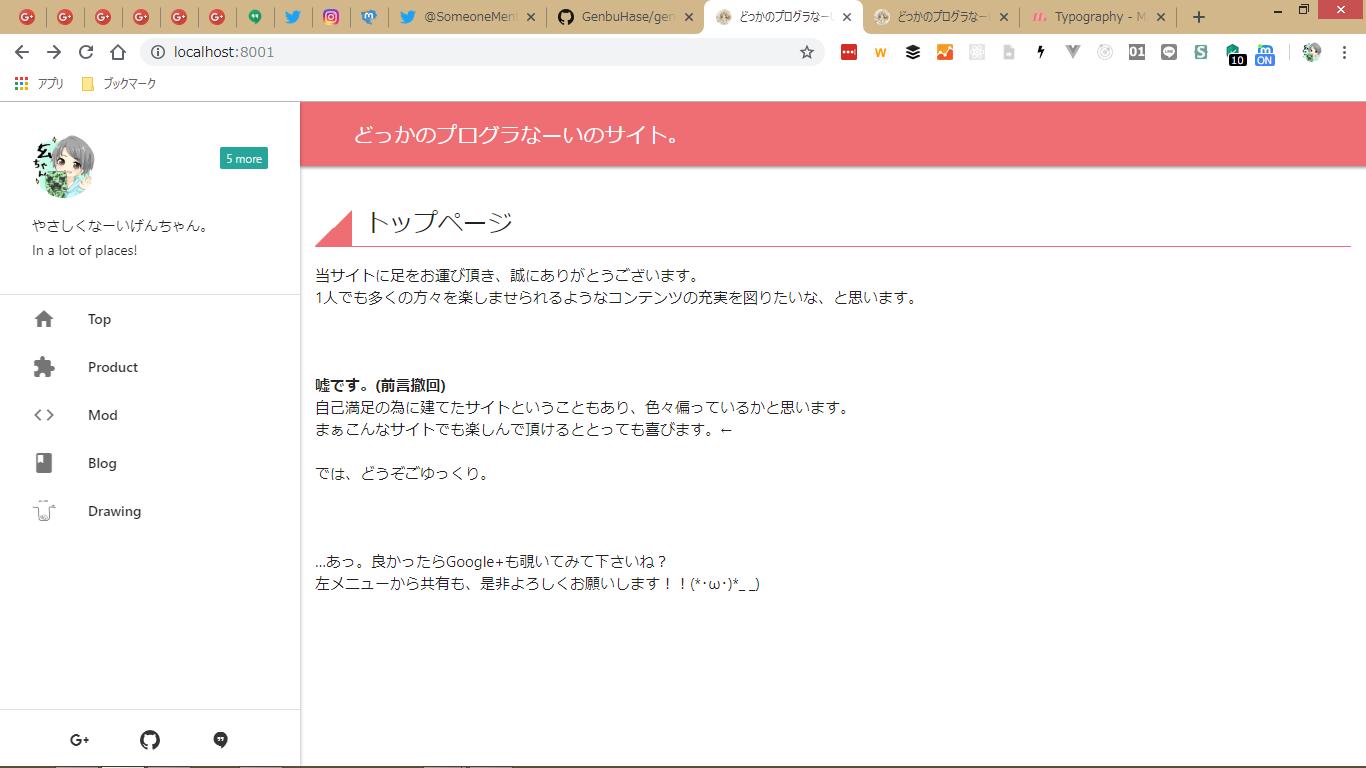Open the GitHub icon in the sidebar footer
Screen dimensions: 1366x768
pos(150,740)
